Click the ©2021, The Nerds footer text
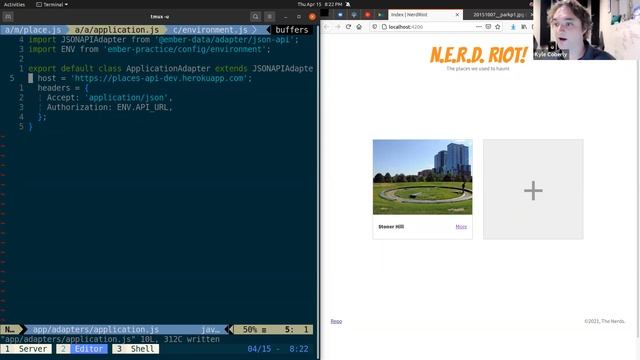Viewport: 640px width, 360px height. coord(604,321)
